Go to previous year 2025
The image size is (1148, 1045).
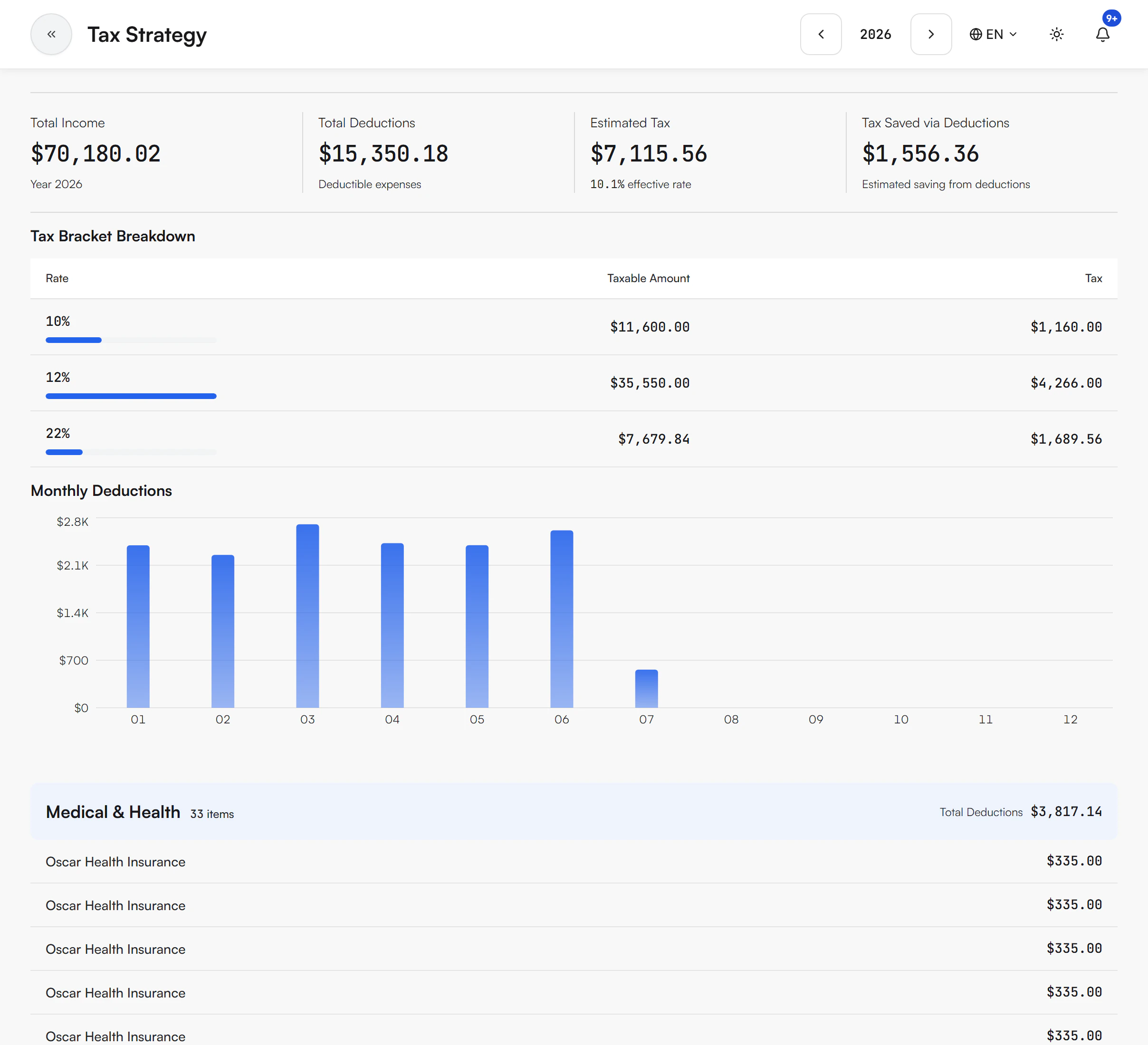(821, 34)
